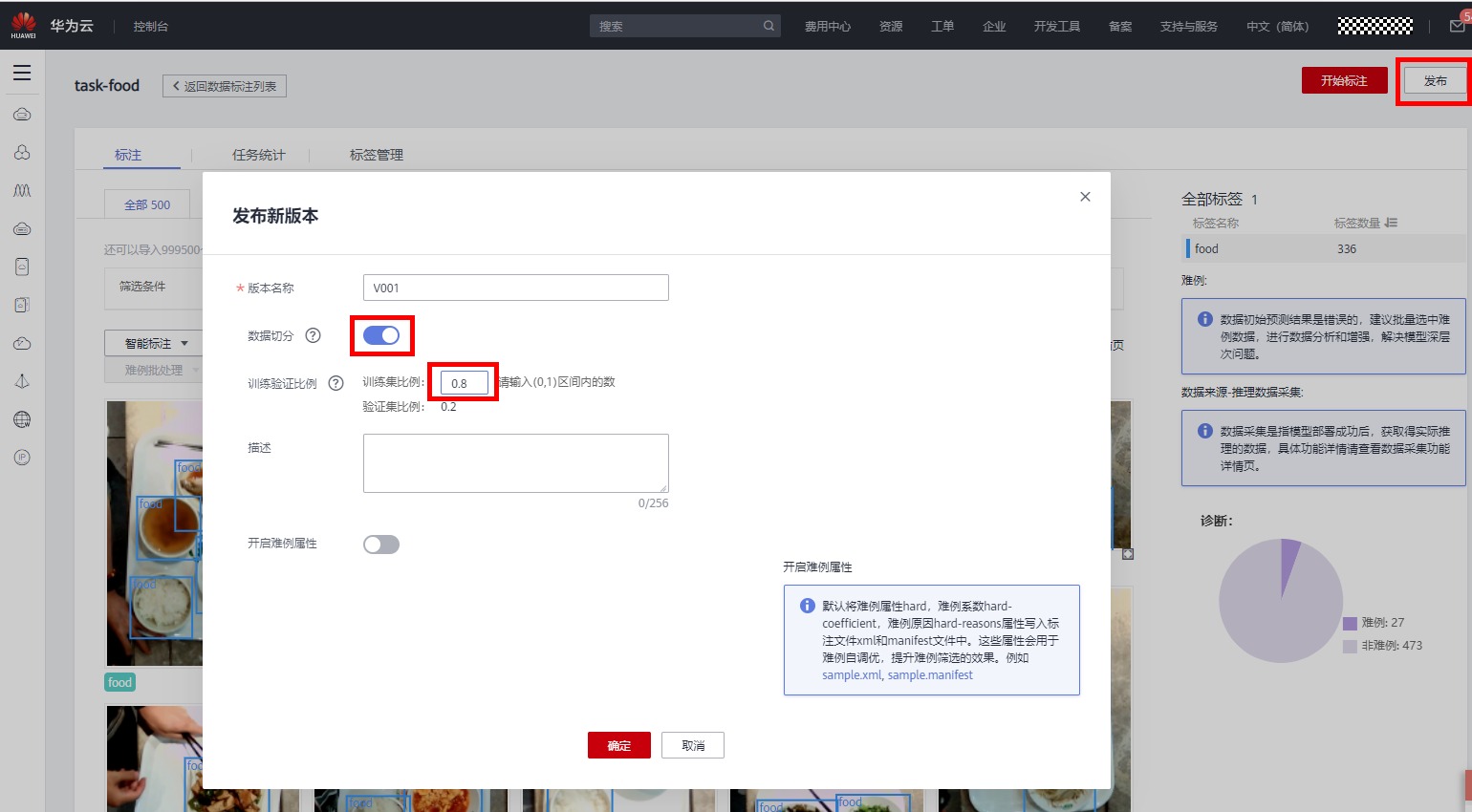The height and width of the screenshot is (812, 1472).
Task: Click help icon next to 训练验证比例
Action: click(x=336, y=383)
